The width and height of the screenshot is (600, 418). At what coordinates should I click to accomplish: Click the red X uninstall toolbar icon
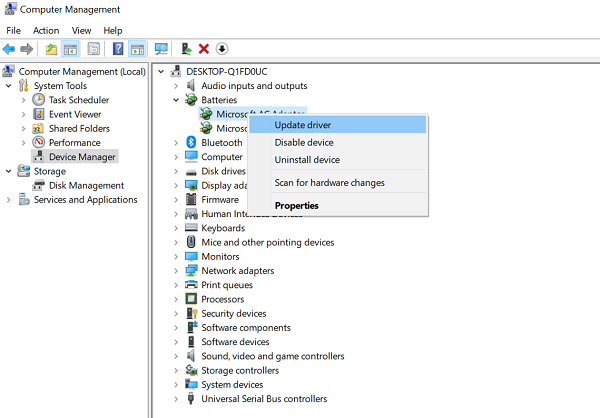pos(204,49)
